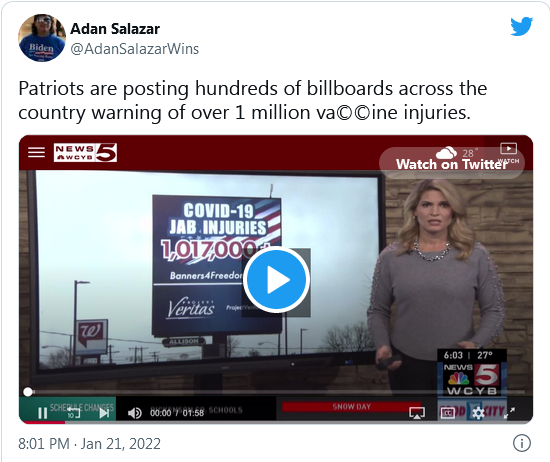Pause the video with the pause icon
This screenshot has width=550, height=462.
pos(42,413)
